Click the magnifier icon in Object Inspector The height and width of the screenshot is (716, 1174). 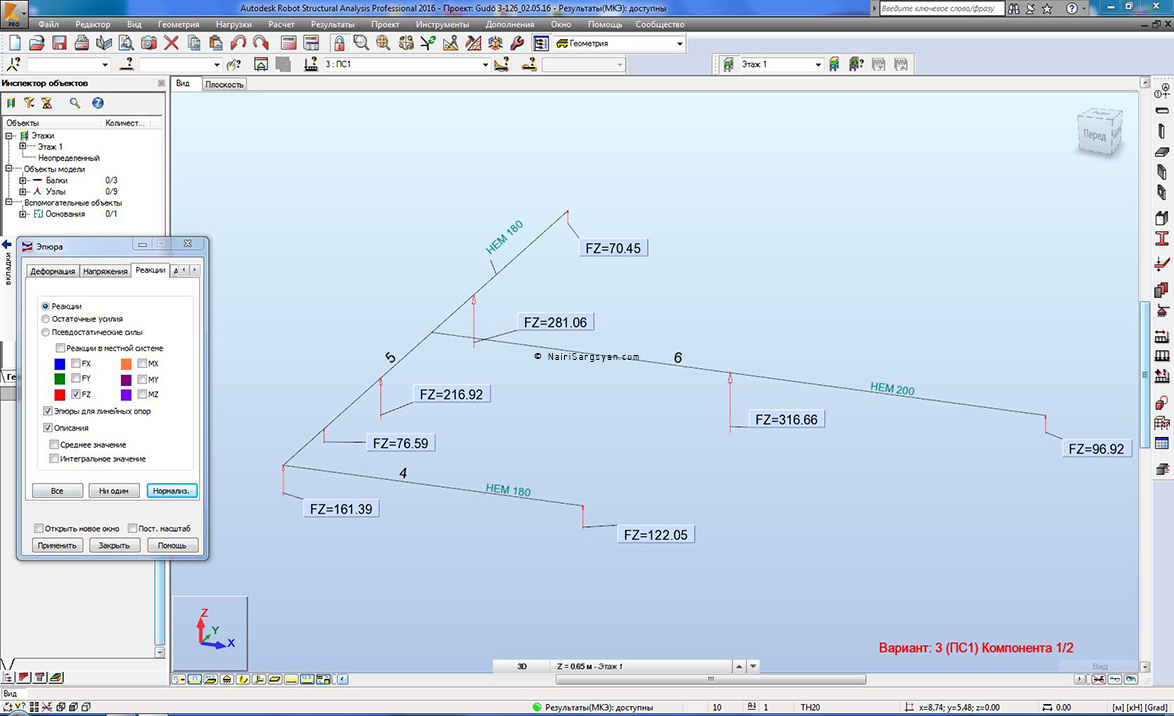point(75,103)
